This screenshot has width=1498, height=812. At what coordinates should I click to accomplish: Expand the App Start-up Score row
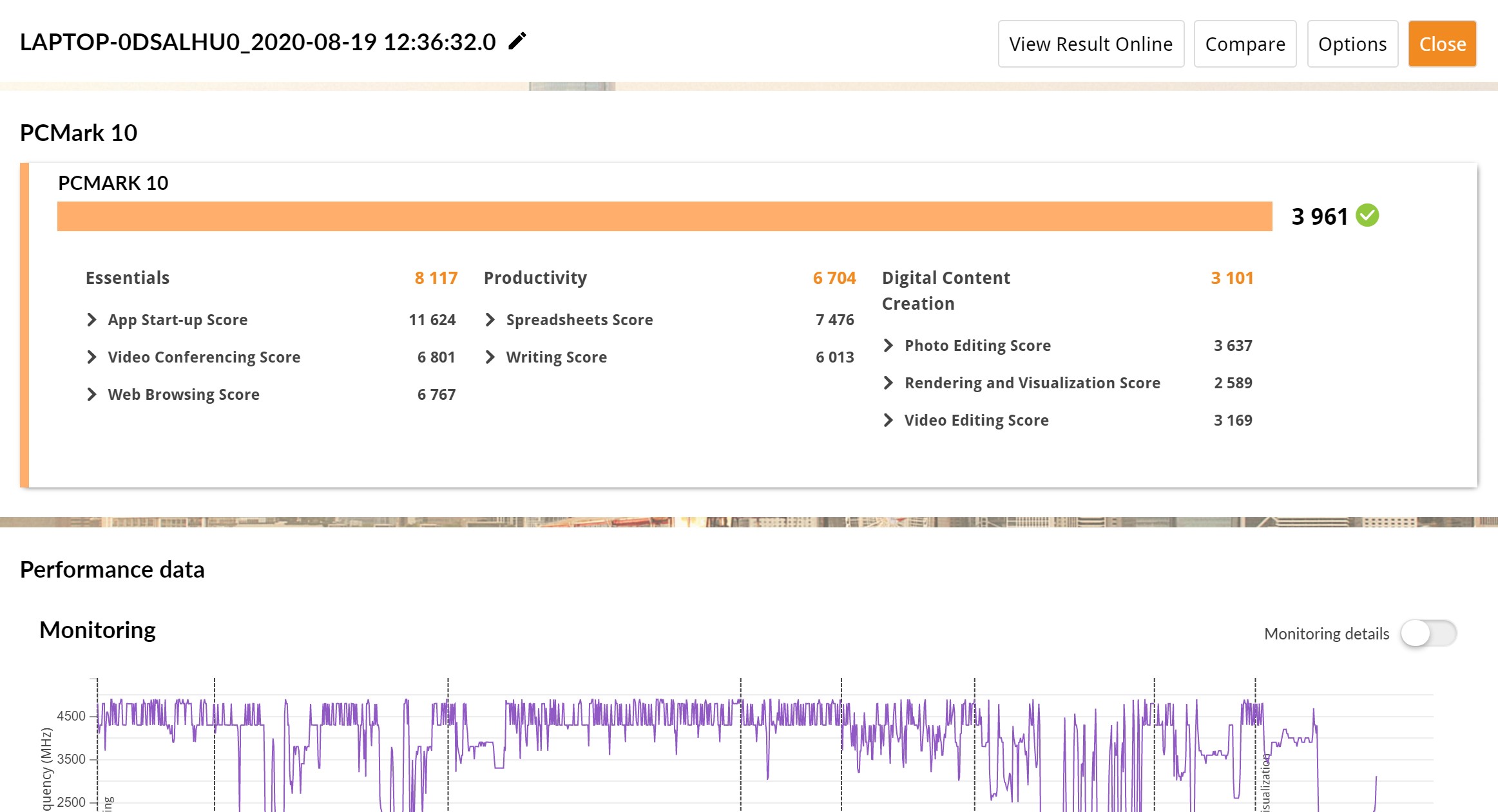pos(91,319)
